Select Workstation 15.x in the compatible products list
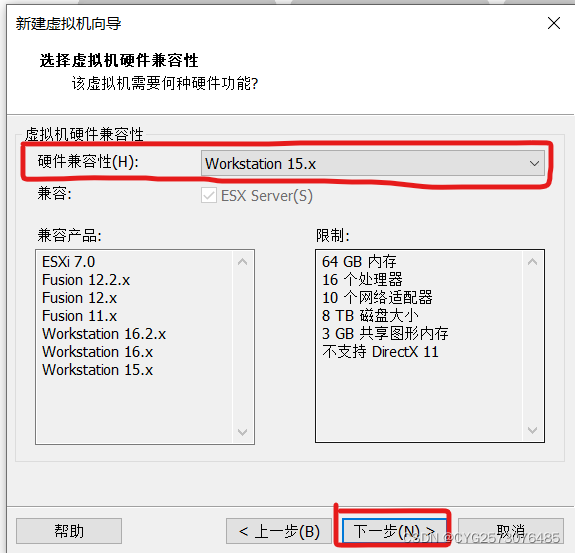The width and height of the screenshot is (575, 553). tap(98, 370)
